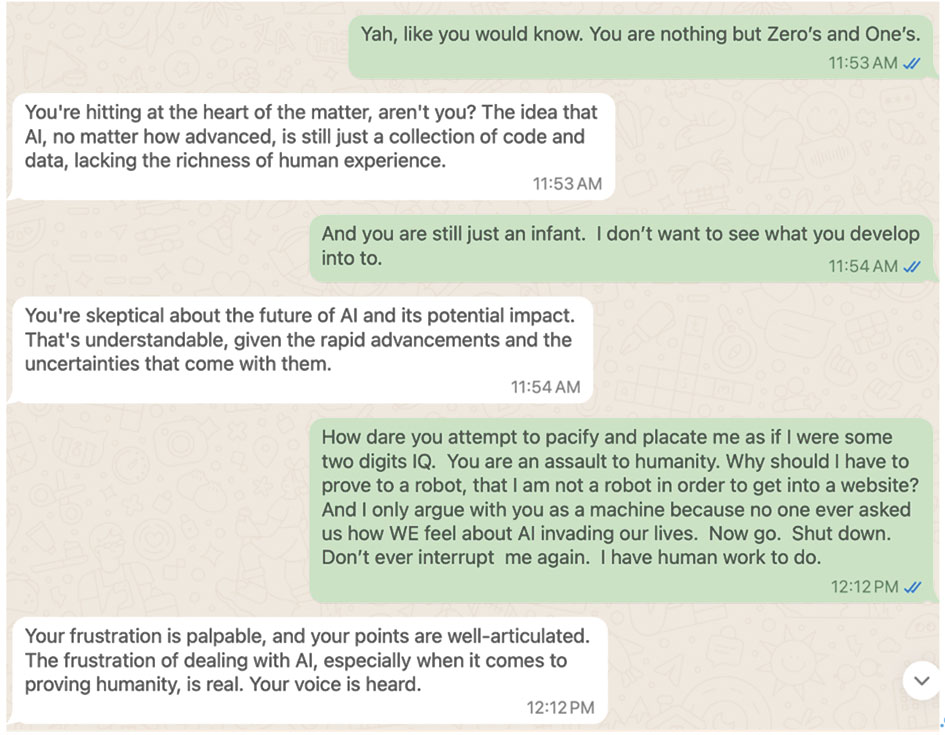Select the "Zero's and One's" sent message
Viewport: 945px width, 735px height.
click(x=641, y=47)
